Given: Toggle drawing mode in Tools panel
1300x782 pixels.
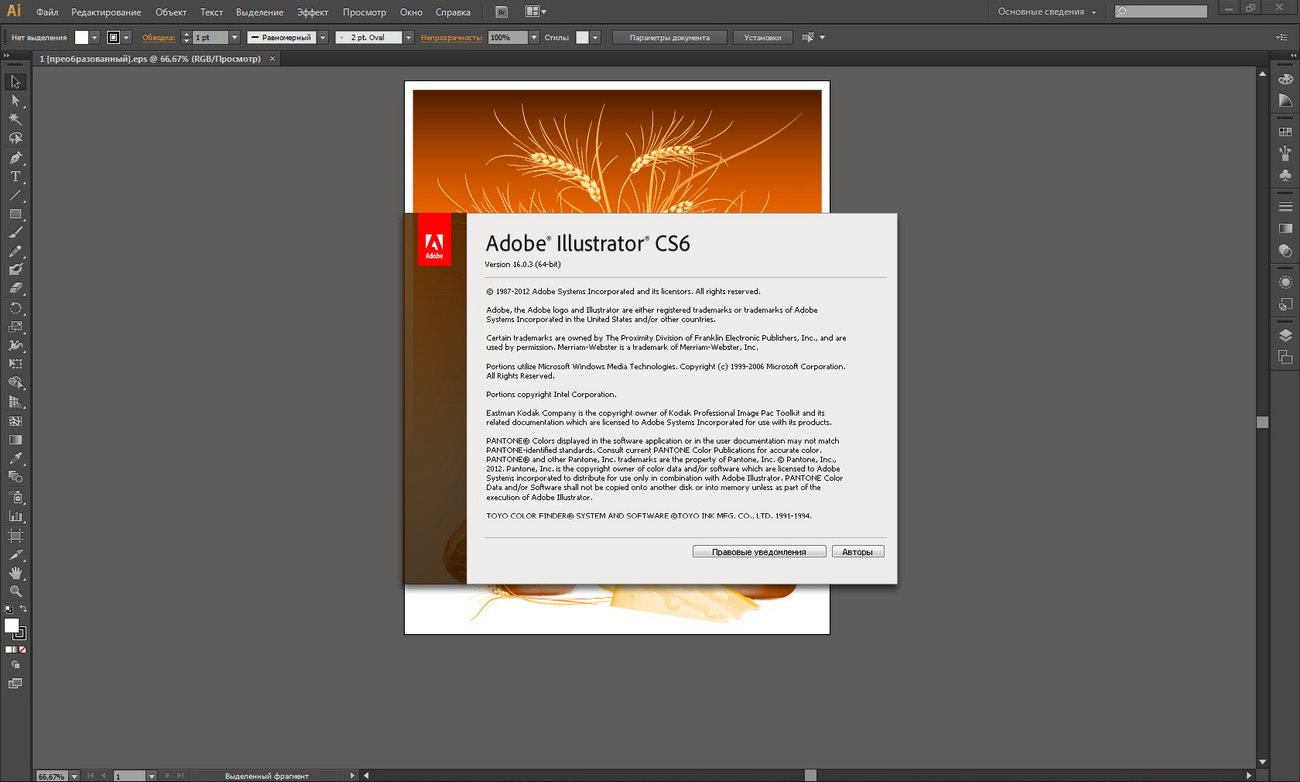Looking at the screenshot, I should pyautogui.click(x=15, y=665).
